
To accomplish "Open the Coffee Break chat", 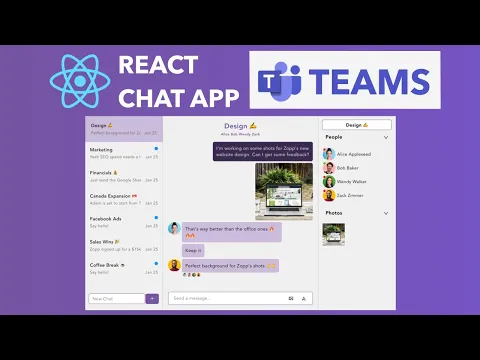I will pos(124,268).
